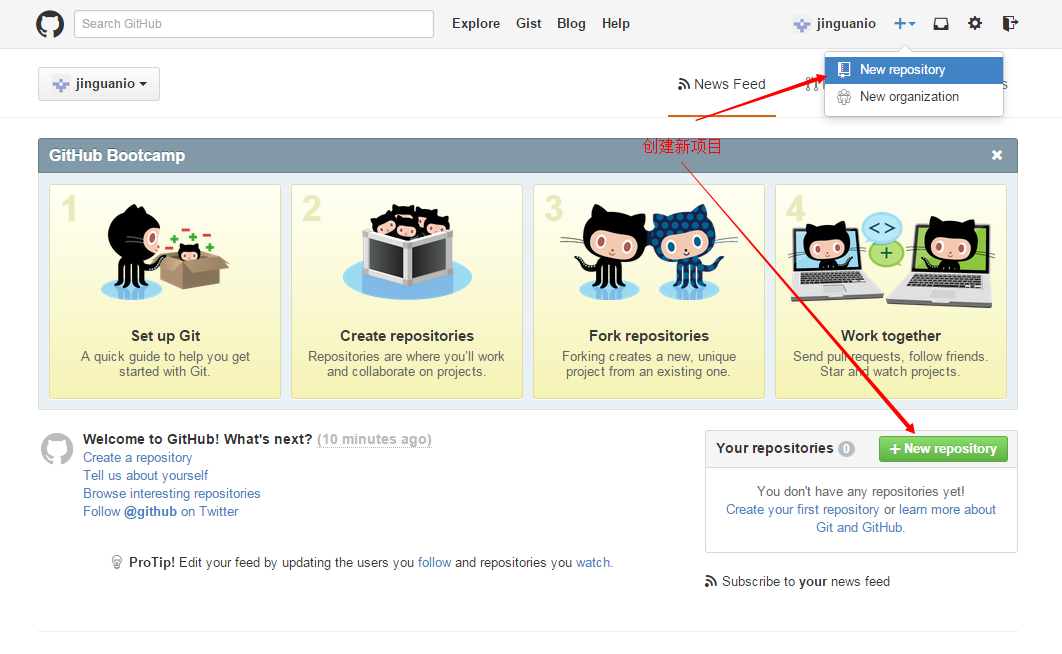The height and width of the screenshot is (654, 1062).
Task: Select New repository from dropdown menu
Action: pos(914,70)
